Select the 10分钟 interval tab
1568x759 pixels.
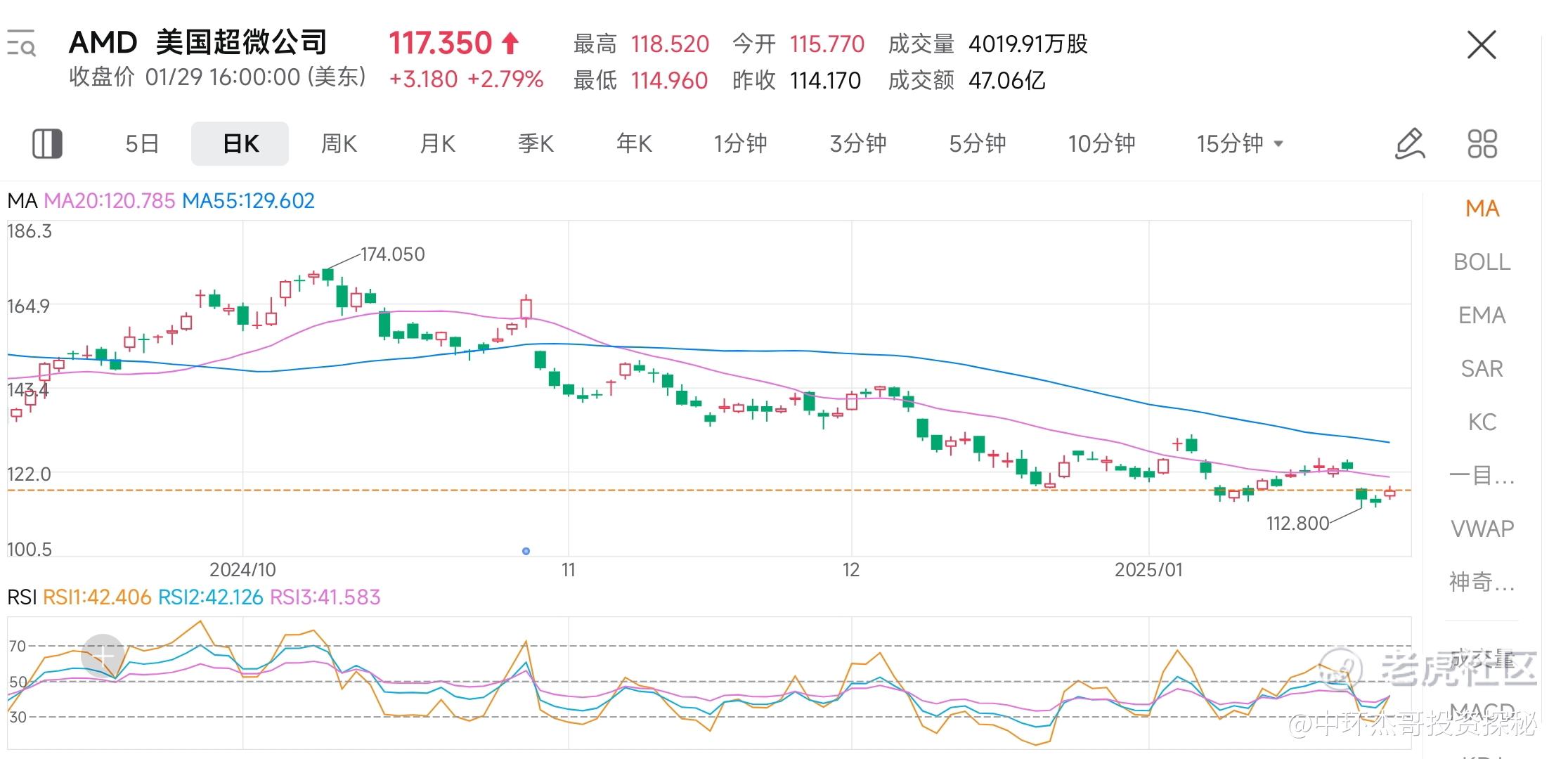(x=1101, y=143)
